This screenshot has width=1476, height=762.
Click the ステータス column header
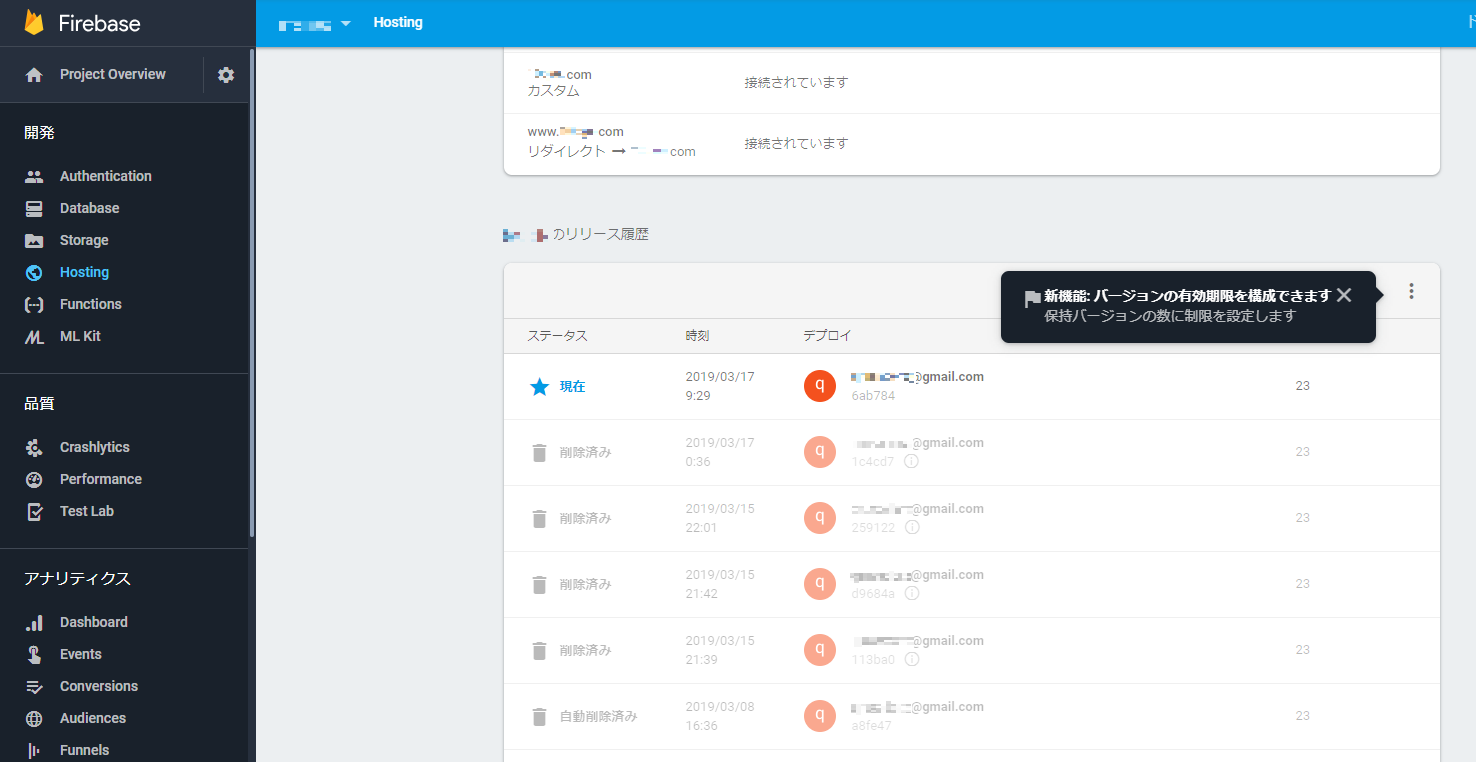(x=557, y=336)
